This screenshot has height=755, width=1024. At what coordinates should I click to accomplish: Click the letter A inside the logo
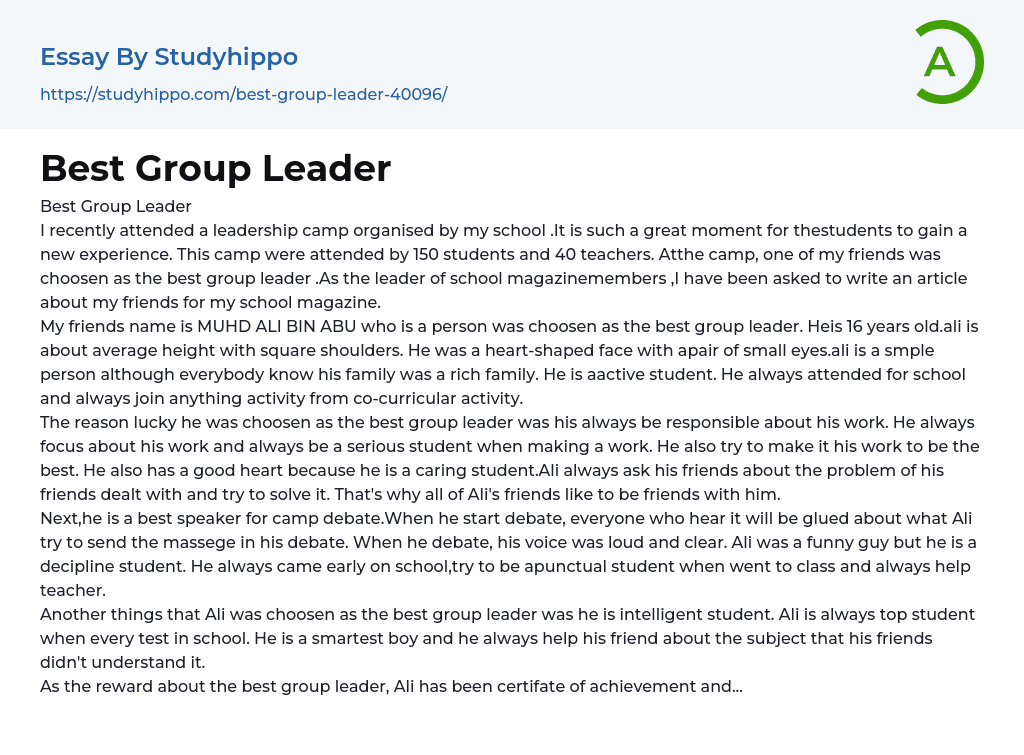pyautogui.click(x=939, y=62)
